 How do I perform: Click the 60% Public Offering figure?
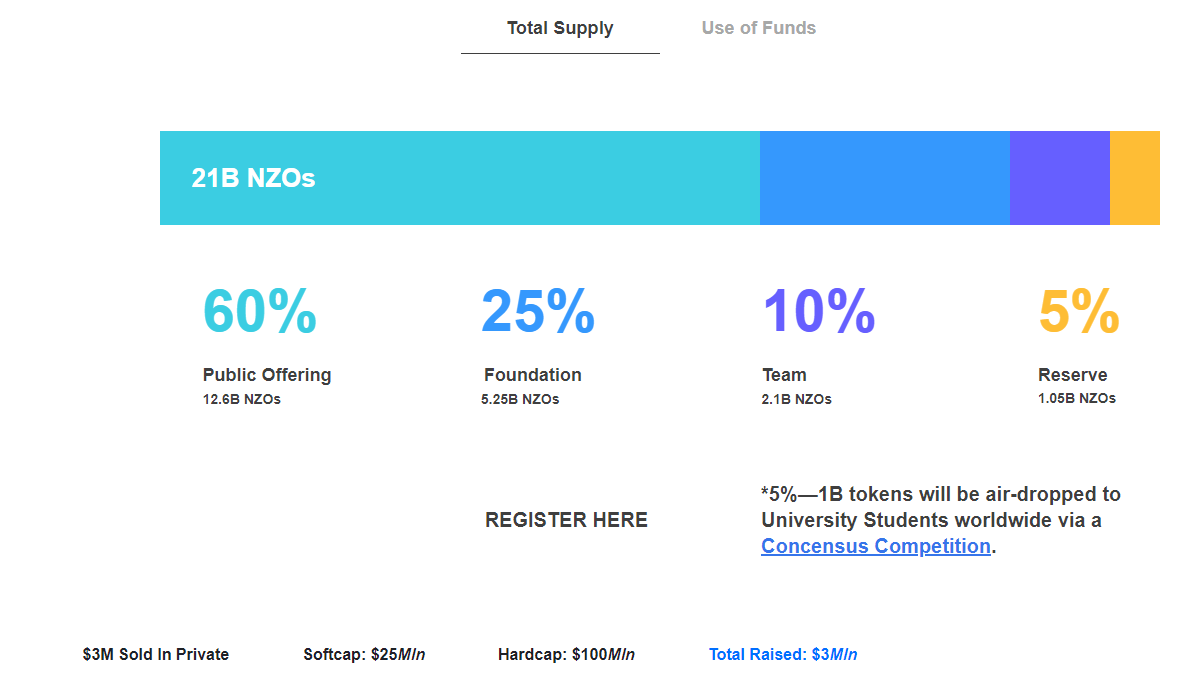[260, 311]
